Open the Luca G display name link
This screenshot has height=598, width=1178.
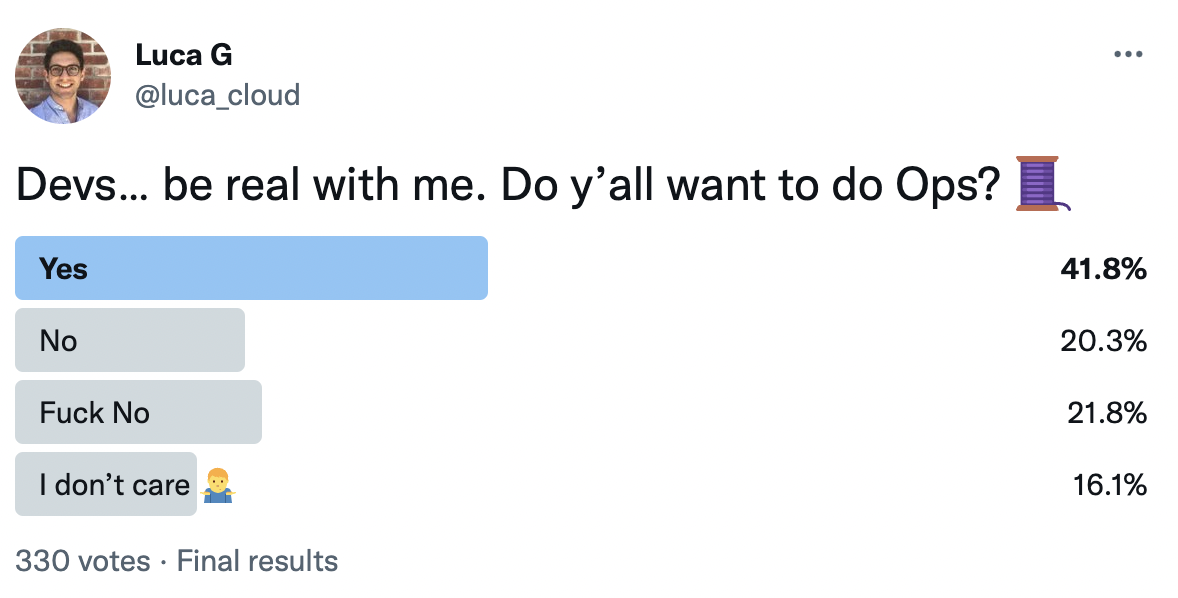pyautogui.click(x=183, y=55)
